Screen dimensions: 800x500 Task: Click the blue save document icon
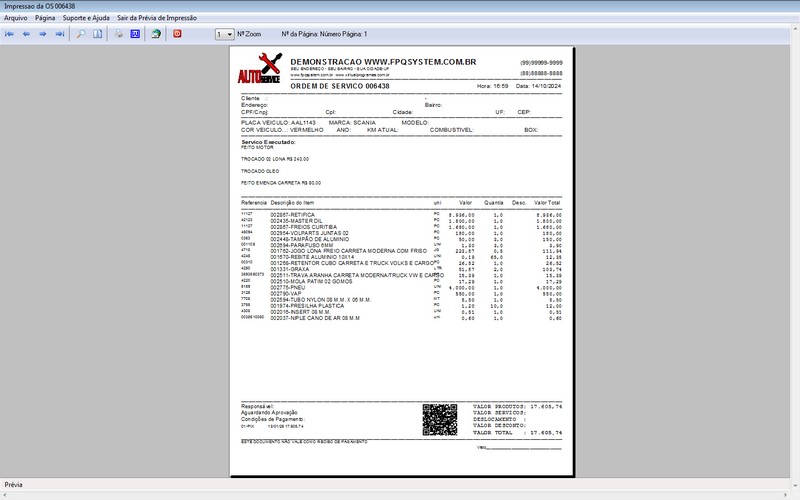pyautogui.click(x=135, y=34)
